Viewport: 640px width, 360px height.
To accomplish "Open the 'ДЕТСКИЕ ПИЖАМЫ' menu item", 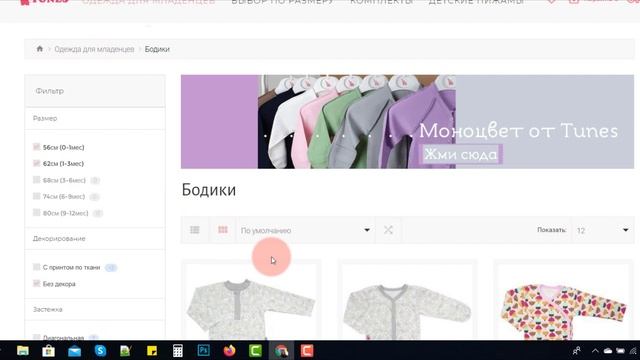I will tap(476, 2).
